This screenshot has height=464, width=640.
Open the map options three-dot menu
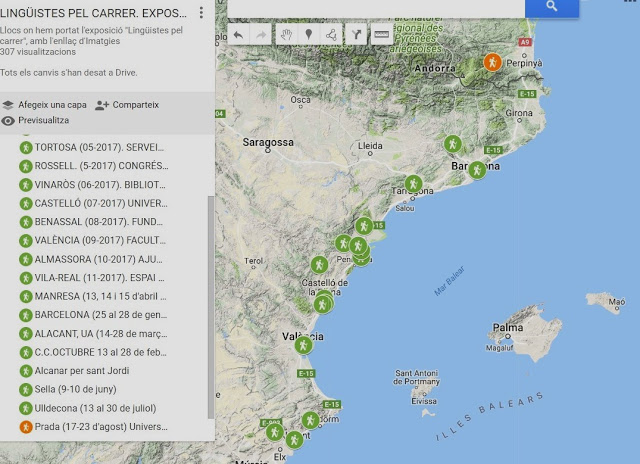tap(201, 13)
